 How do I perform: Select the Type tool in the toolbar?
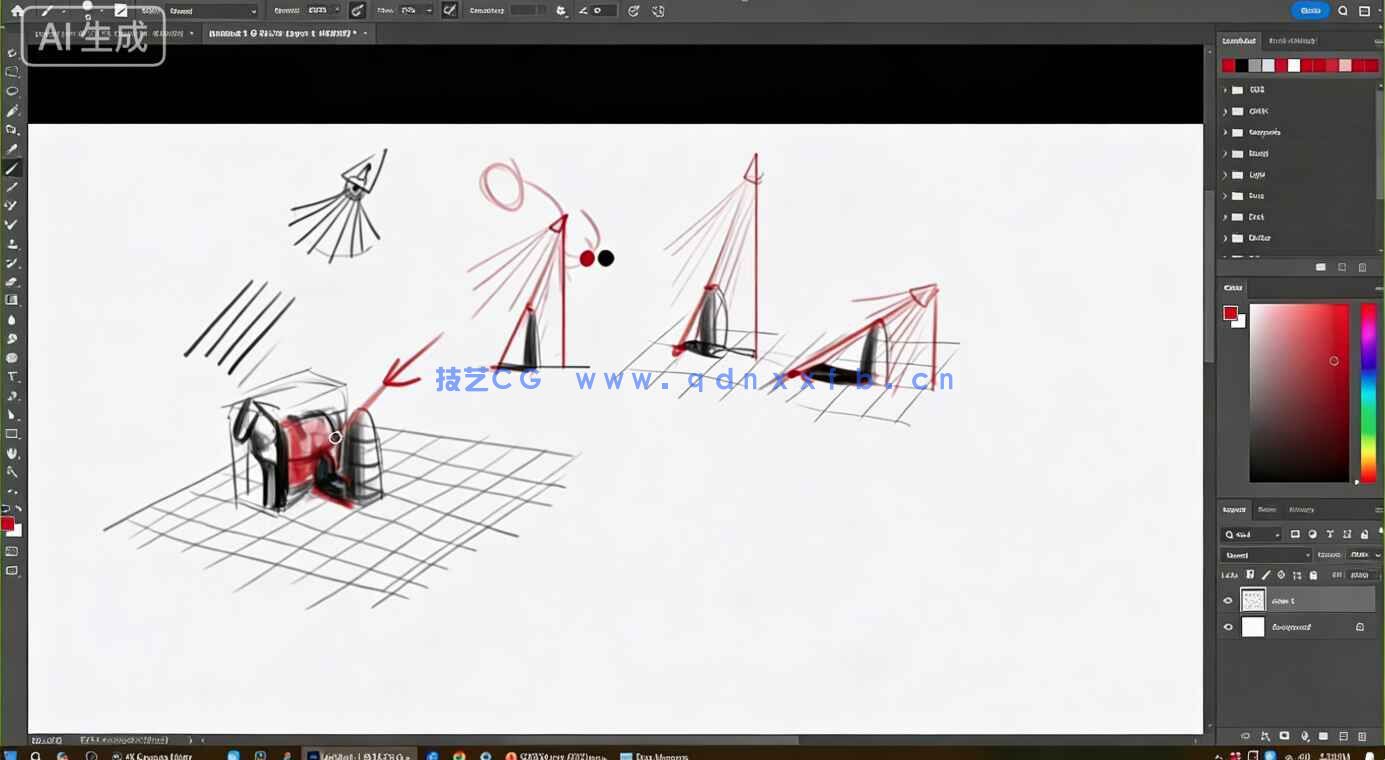point(13,375)
